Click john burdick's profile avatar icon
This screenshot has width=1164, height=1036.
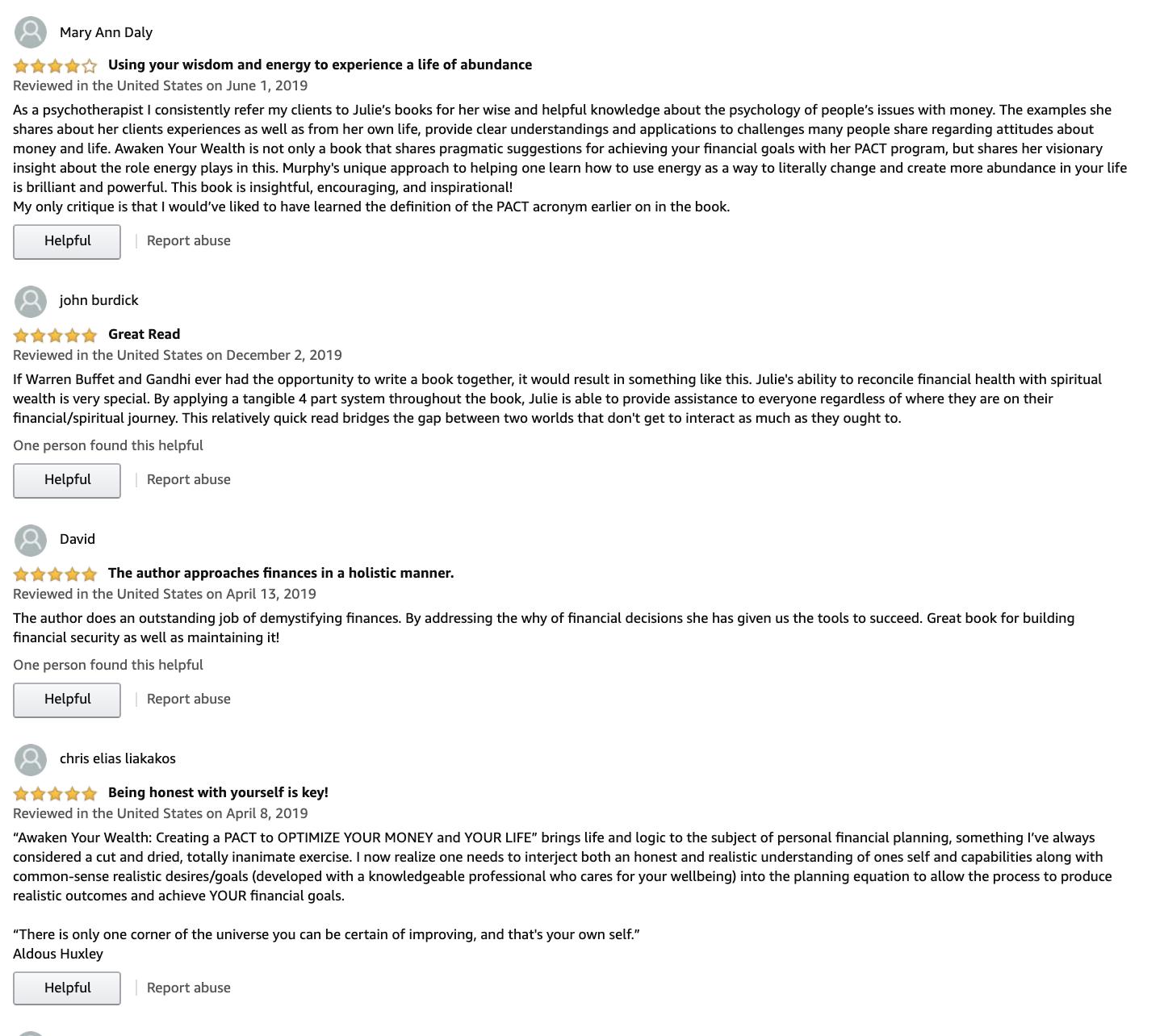coord(31,300)
